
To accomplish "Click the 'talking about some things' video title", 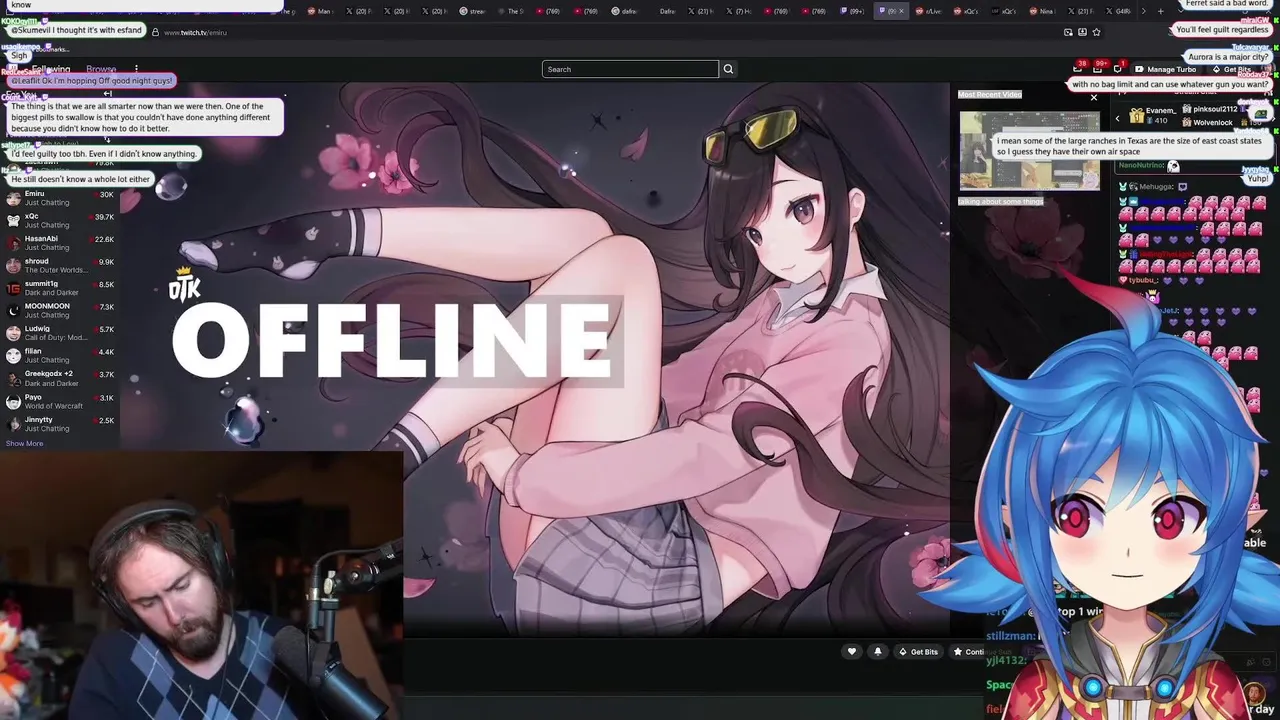I will (x=1001, y=202).
